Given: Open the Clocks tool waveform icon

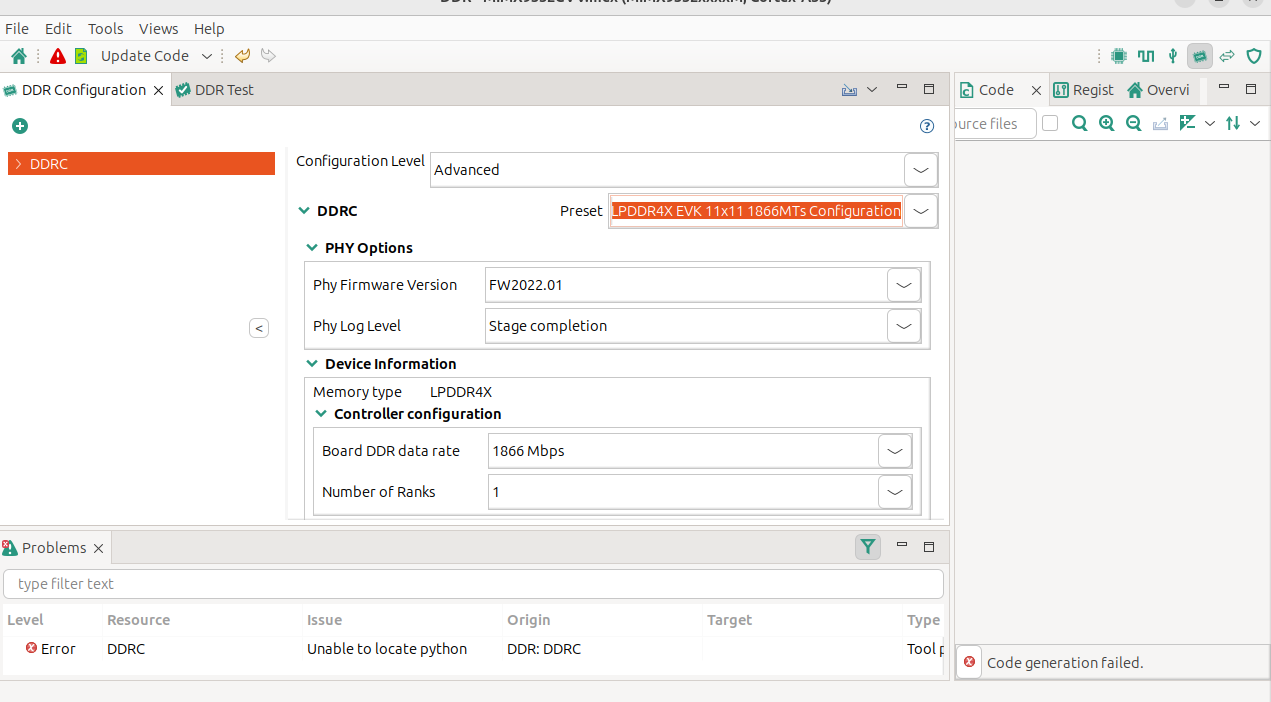Looking at the screenshot, I should [1146, 56].
